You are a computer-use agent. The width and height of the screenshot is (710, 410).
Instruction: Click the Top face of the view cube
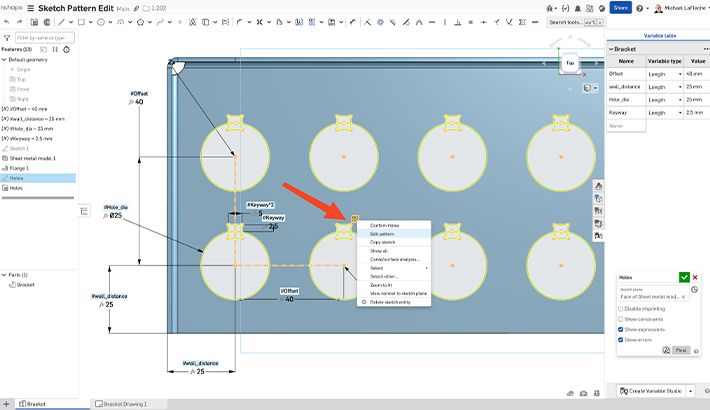[570, 63]
